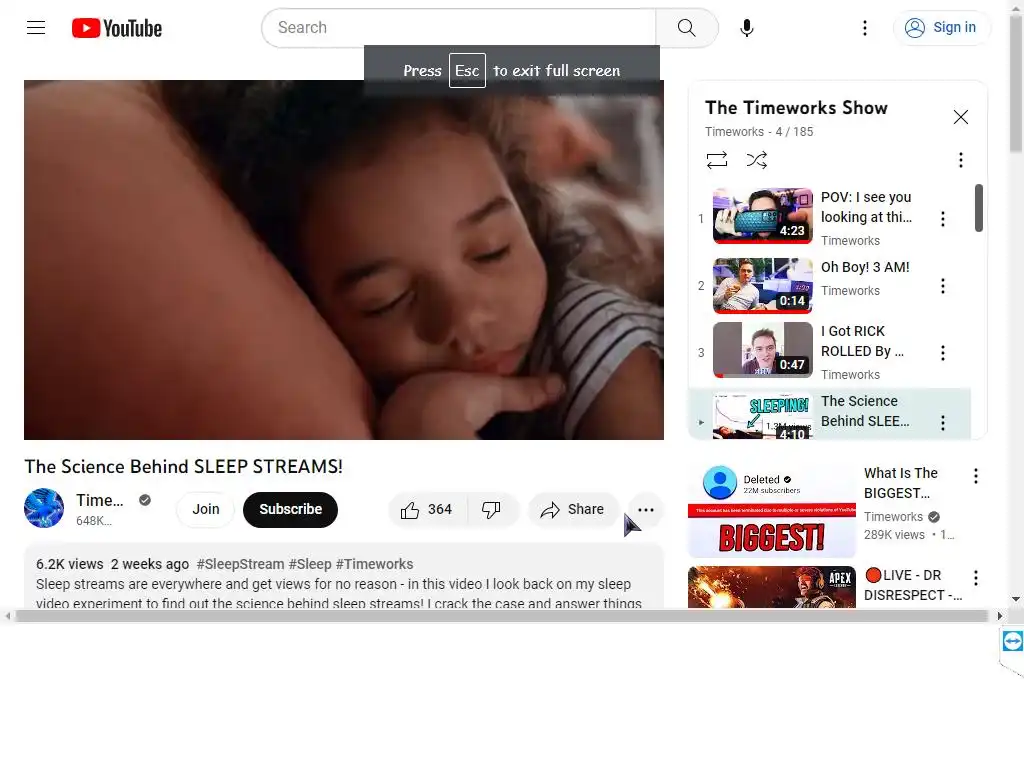Open the TeamViewer side panel icon
The height and width of the screenshot is (768, 1024).
(1012, 641)
